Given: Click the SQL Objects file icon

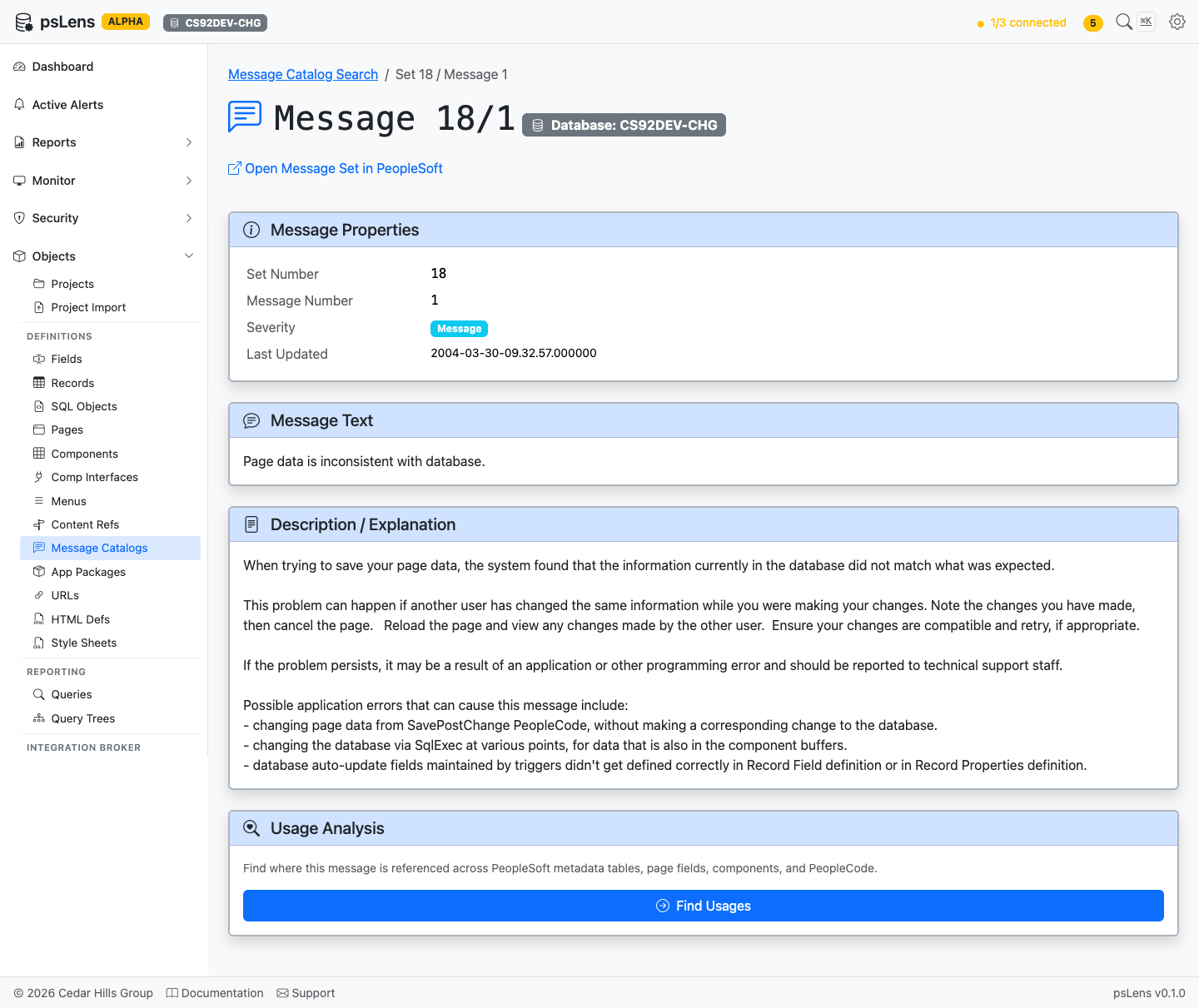Looking at the screenshot, I should pyautogui.click(x=39, y=406).
